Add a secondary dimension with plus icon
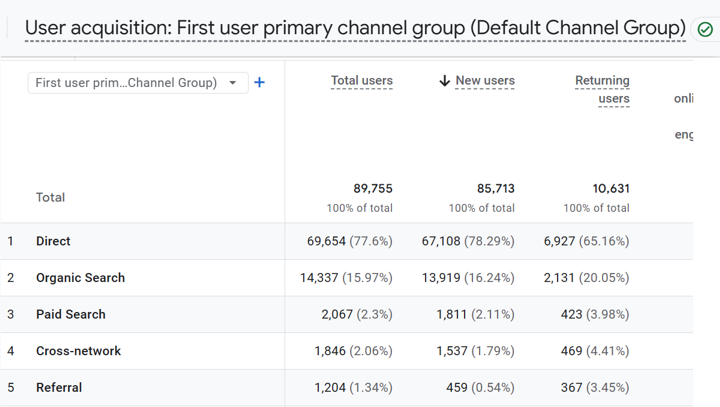 [260, 83]
